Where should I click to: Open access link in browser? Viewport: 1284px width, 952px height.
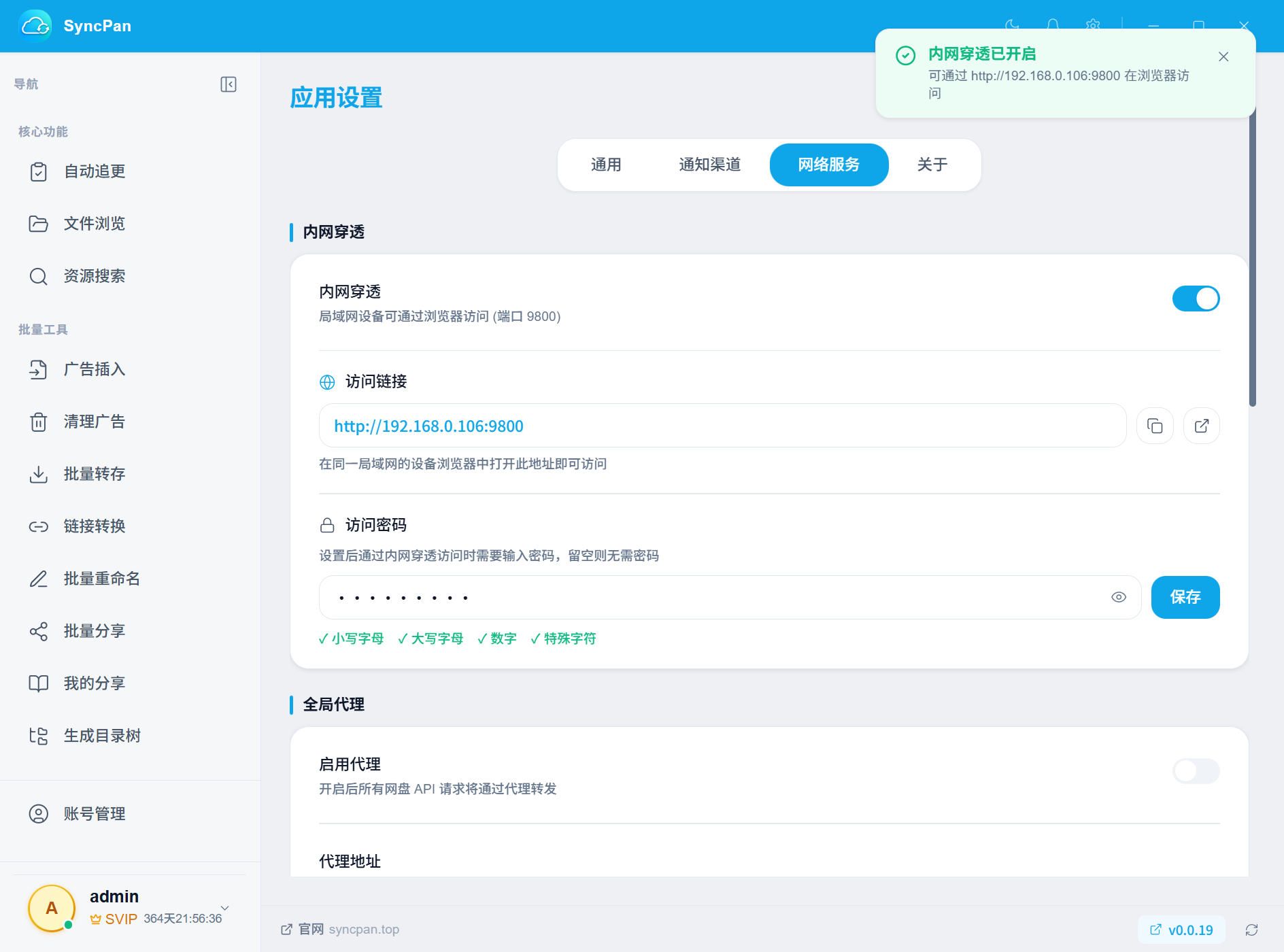click(1202, 426)
